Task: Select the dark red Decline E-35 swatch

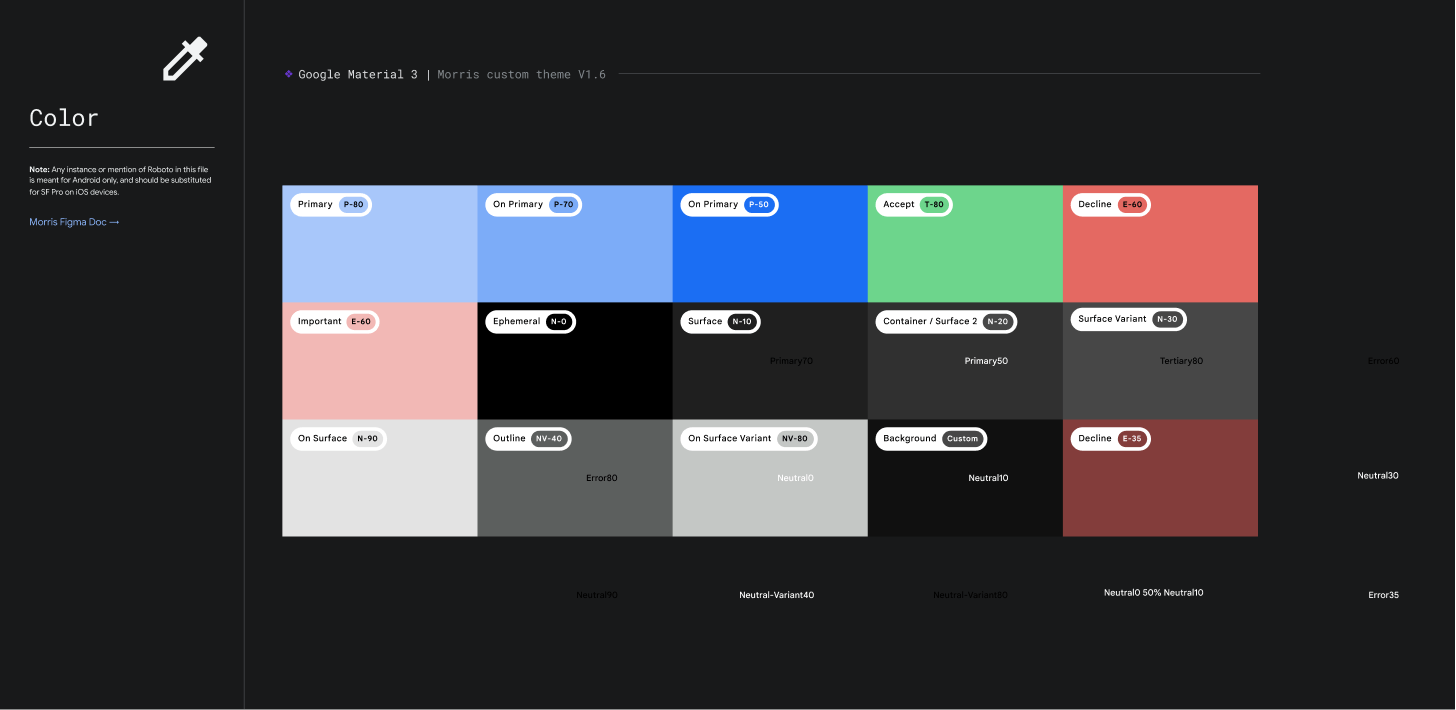Action: (1160, 478)
